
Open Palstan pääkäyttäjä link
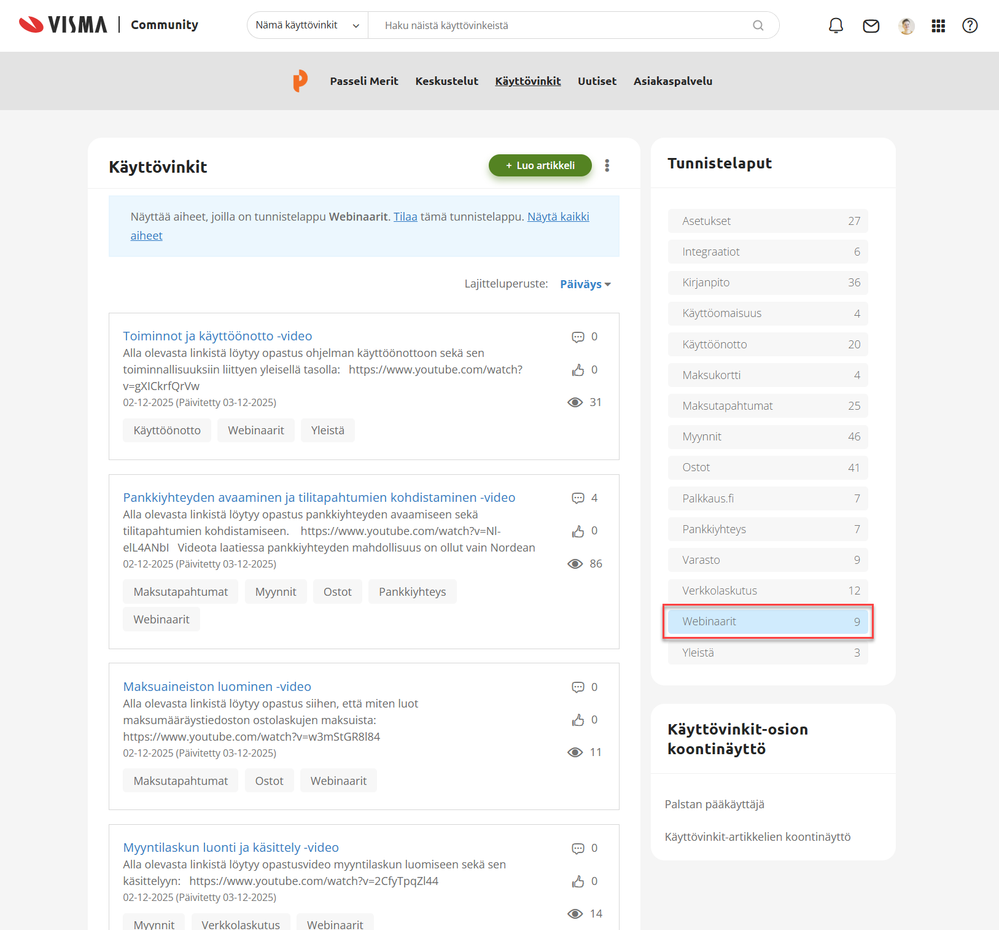point(714,805)
